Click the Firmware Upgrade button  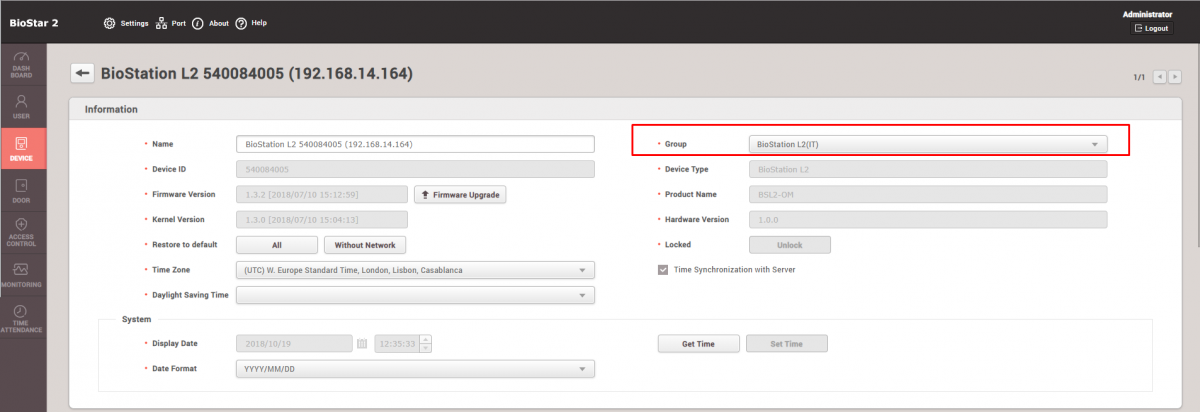point(460,194)
